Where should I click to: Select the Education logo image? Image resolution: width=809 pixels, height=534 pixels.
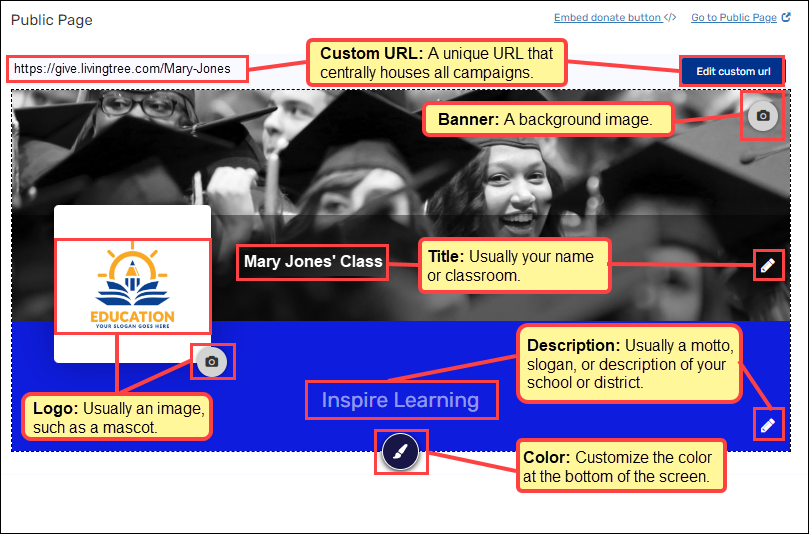click(x=133, y=286)
